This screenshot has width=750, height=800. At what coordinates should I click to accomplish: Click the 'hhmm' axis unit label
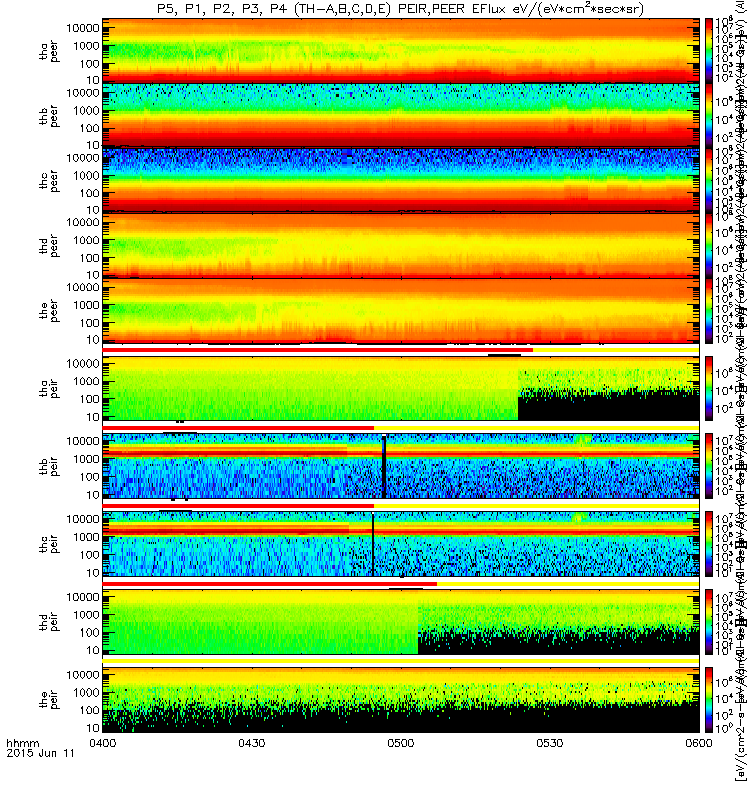coord(22,743)
